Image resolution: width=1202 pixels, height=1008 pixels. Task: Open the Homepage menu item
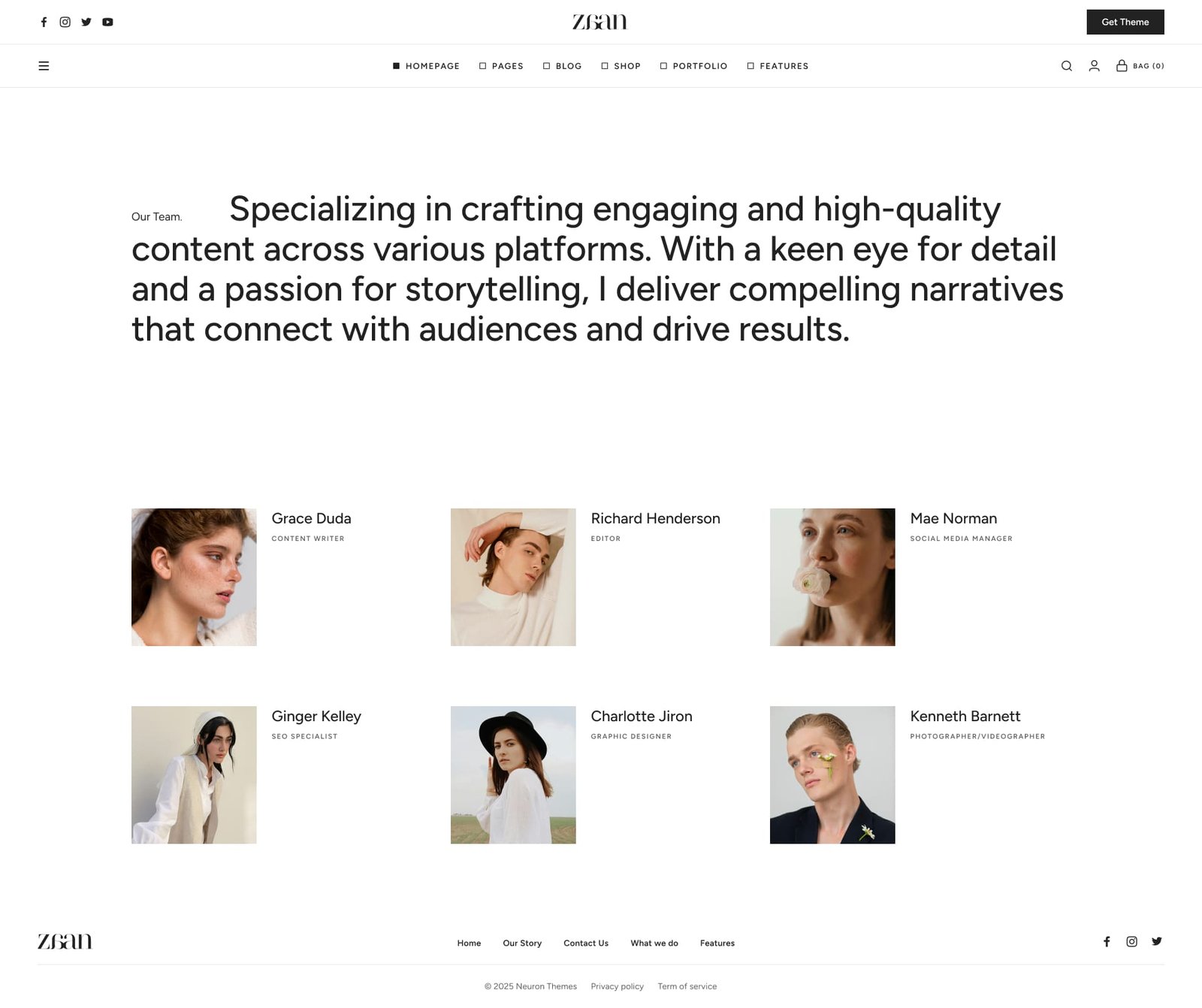coord(426,66)
